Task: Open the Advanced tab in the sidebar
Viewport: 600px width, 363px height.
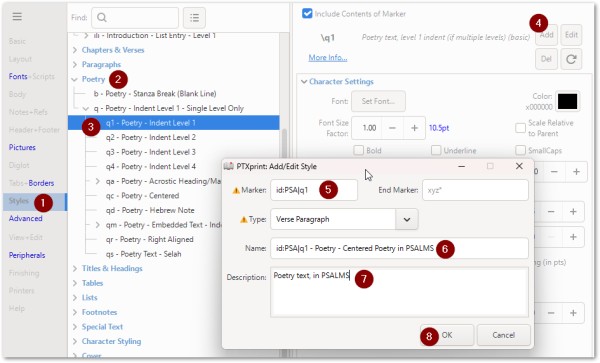Action: coord(26,218)
